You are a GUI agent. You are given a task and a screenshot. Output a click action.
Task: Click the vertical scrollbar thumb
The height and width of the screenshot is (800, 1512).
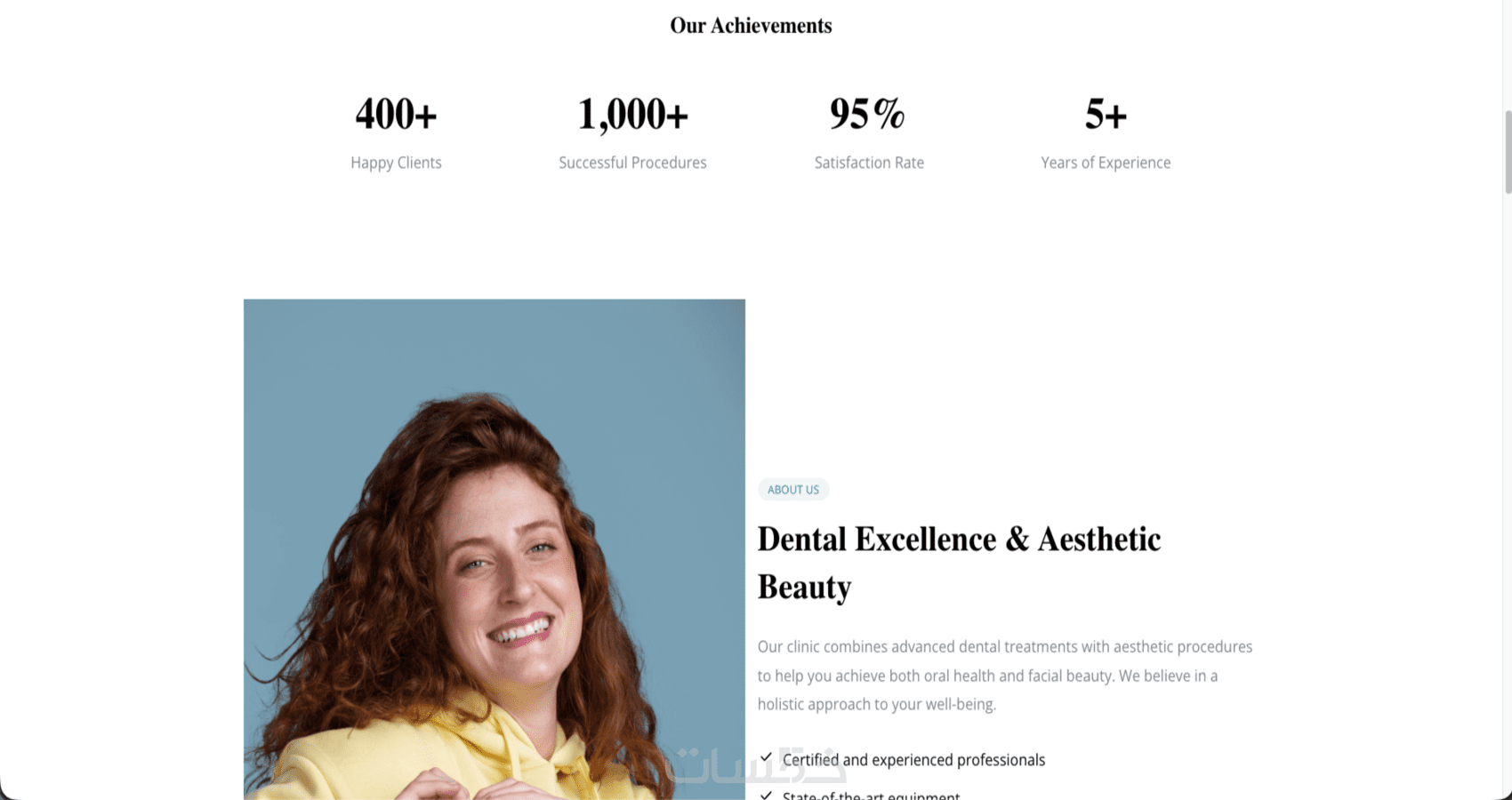(1508, 152)
